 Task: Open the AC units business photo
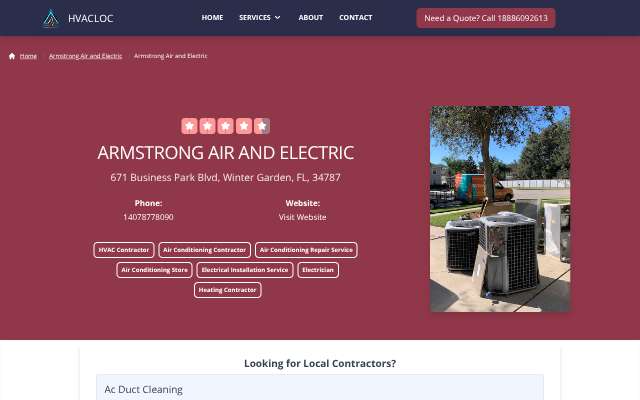(500, 209)
